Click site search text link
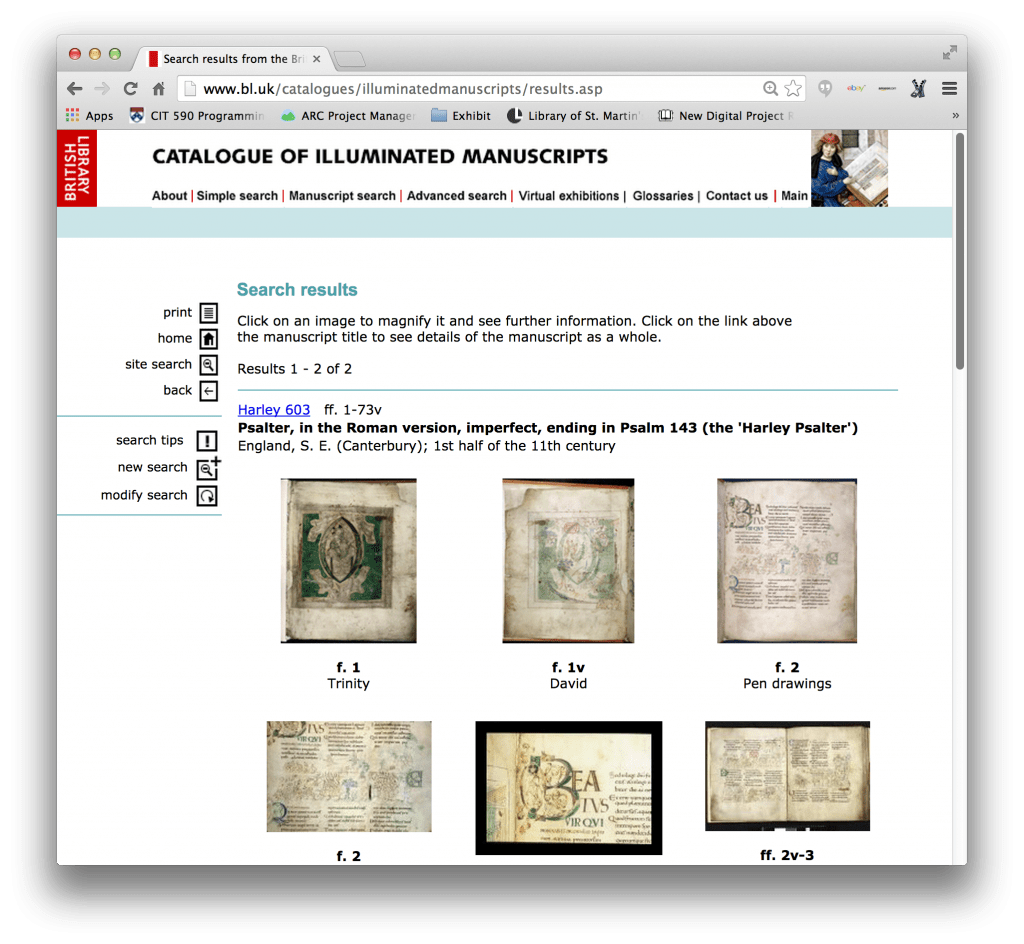Viewport: 1024px width, 944px height. click(158, 364)
